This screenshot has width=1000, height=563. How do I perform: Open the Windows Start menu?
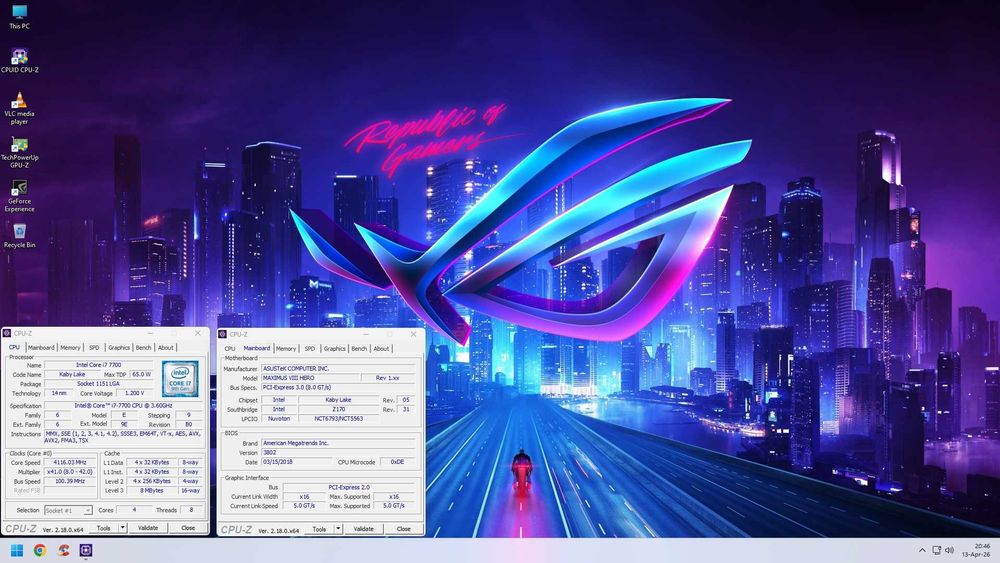17,550
